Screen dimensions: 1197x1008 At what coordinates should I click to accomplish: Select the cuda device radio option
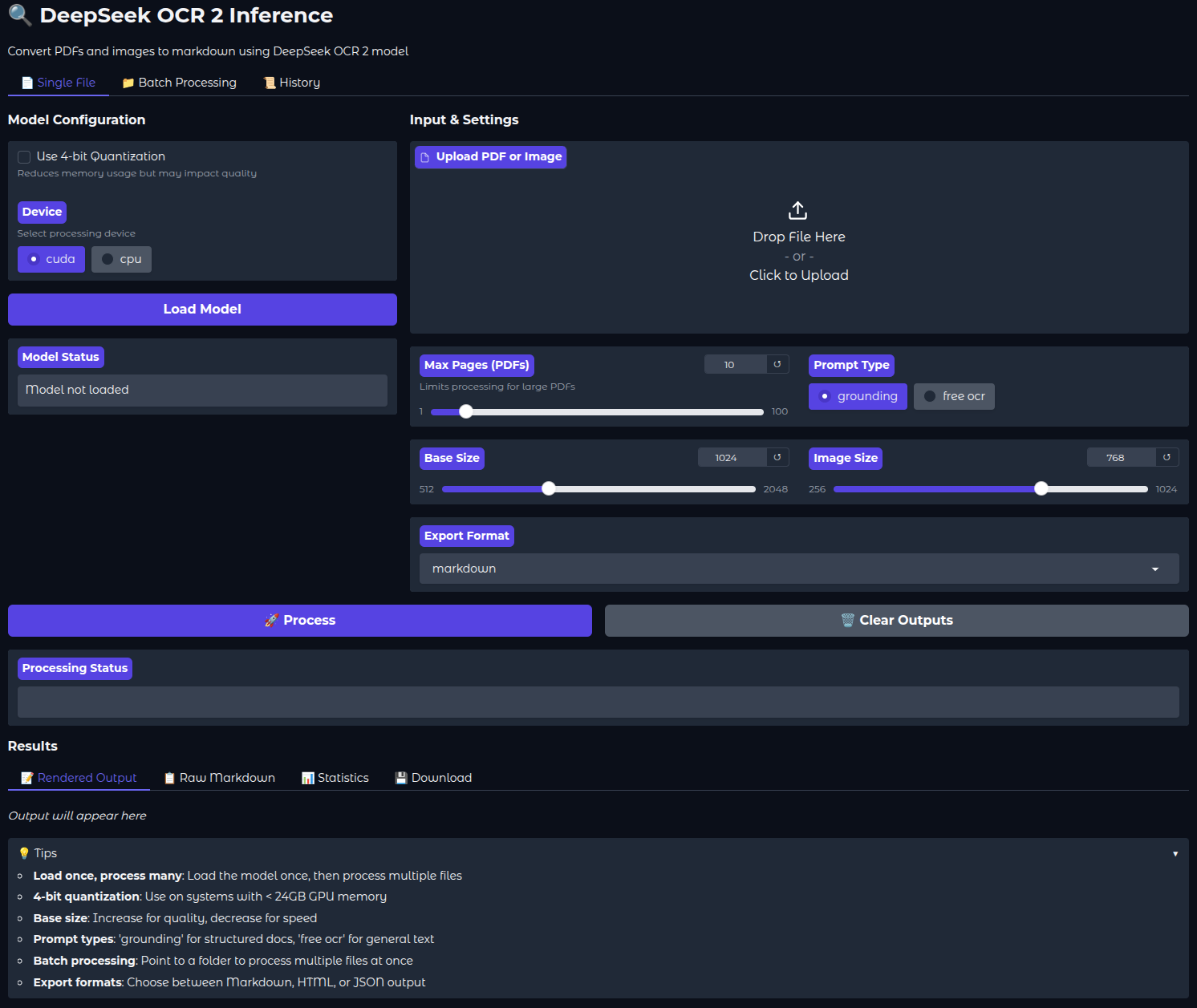tap(51, 260)
